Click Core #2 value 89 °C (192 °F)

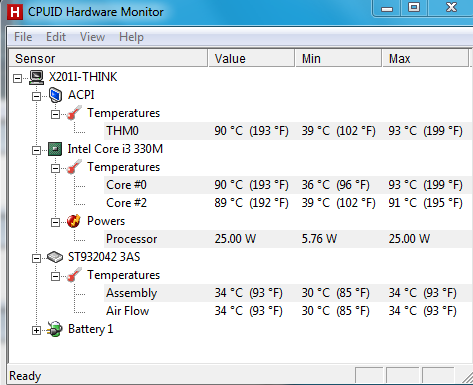tap(251, 203)
